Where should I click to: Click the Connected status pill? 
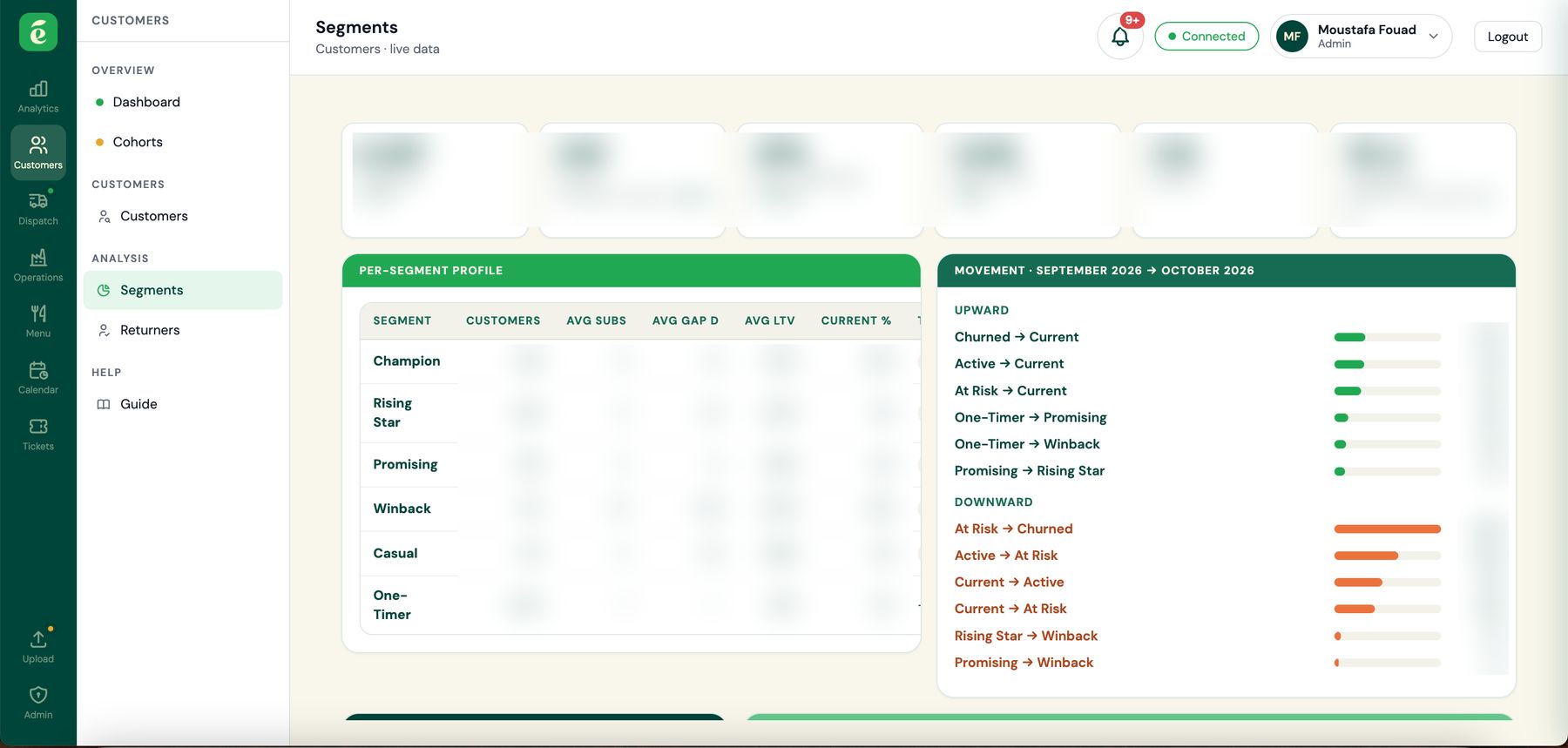pos(1206,37)
